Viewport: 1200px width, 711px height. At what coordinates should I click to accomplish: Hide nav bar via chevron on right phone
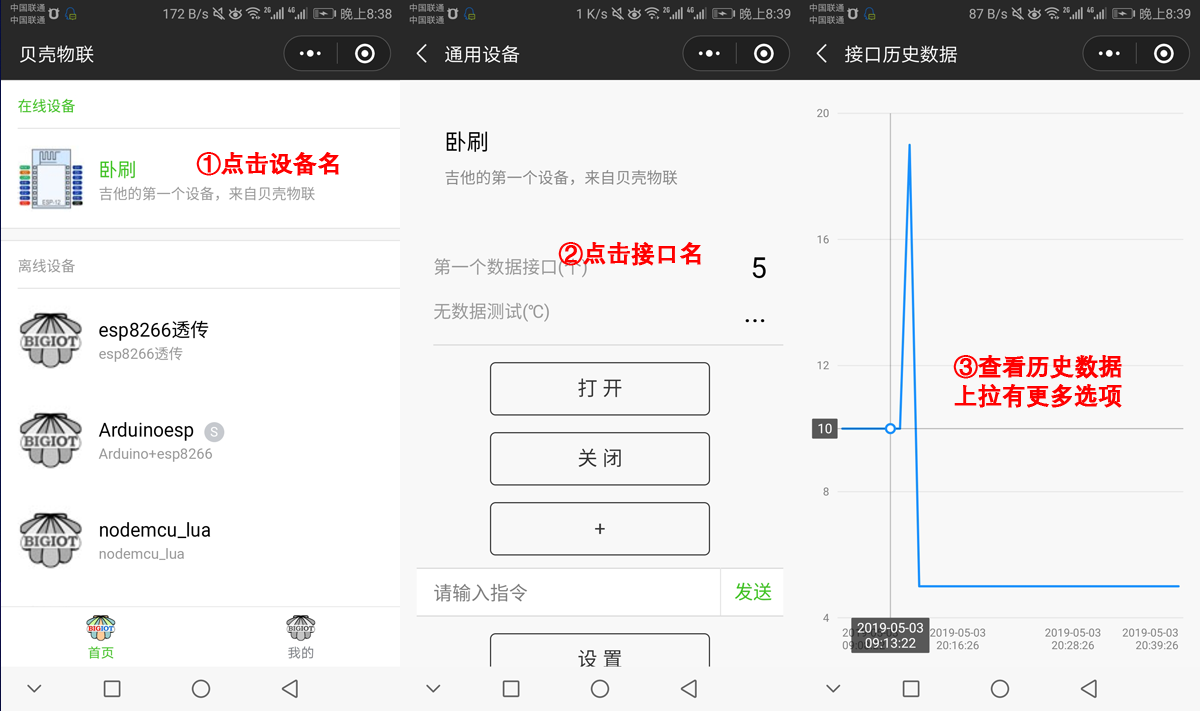click(833, 688)
